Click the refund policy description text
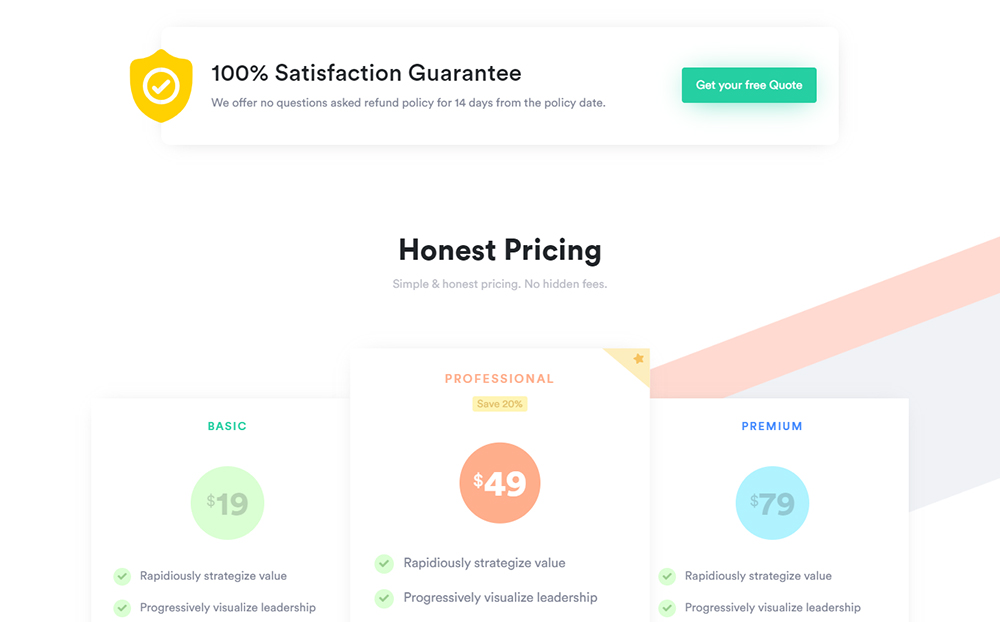Viewport: 1000px width, 622px height. 408,103
